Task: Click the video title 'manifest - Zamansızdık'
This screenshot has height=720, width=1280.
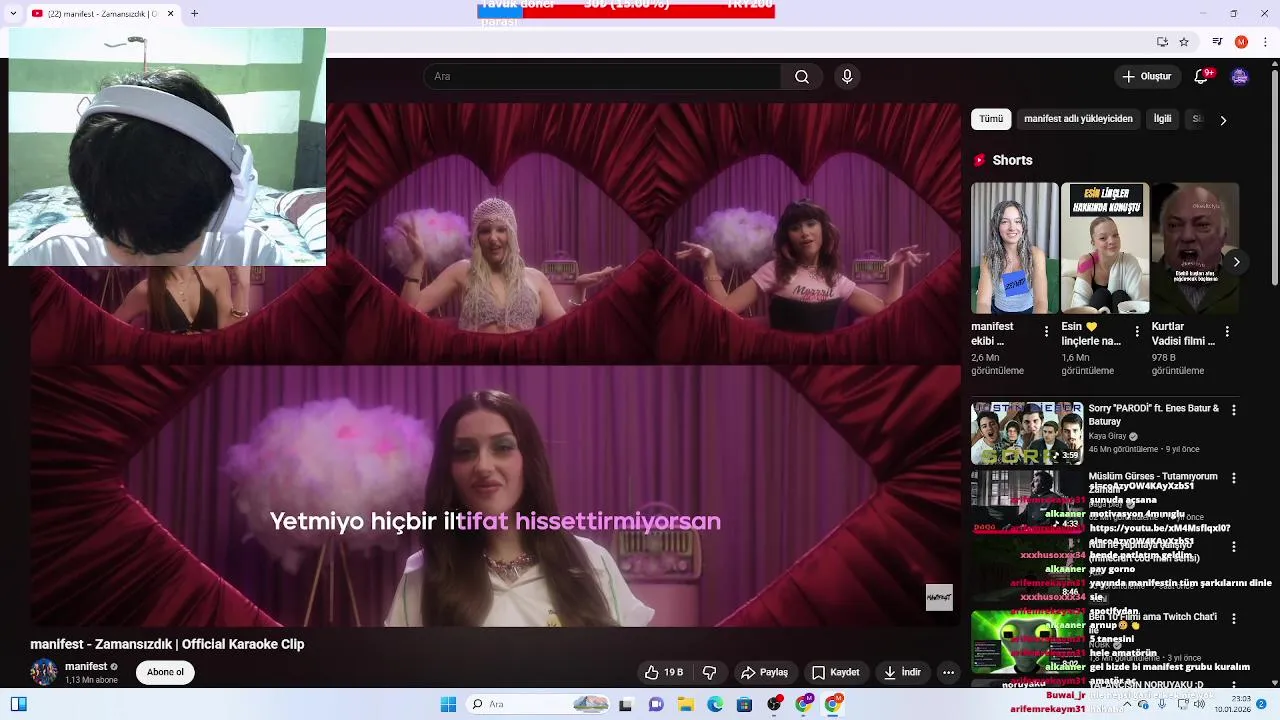Action: point(167,644)
